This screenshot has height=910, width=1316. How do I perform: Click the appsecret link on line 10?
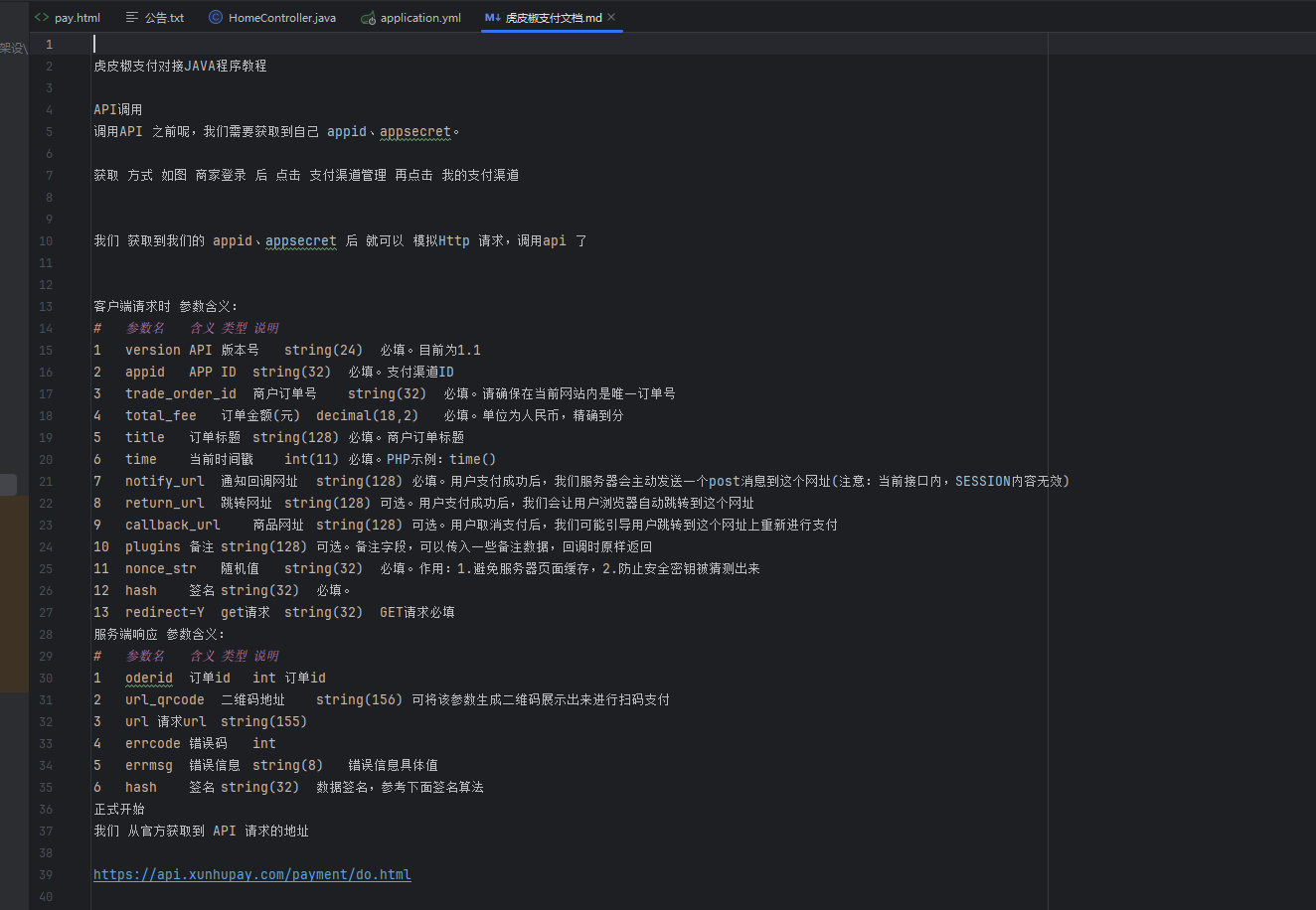[x=301, y=240]
